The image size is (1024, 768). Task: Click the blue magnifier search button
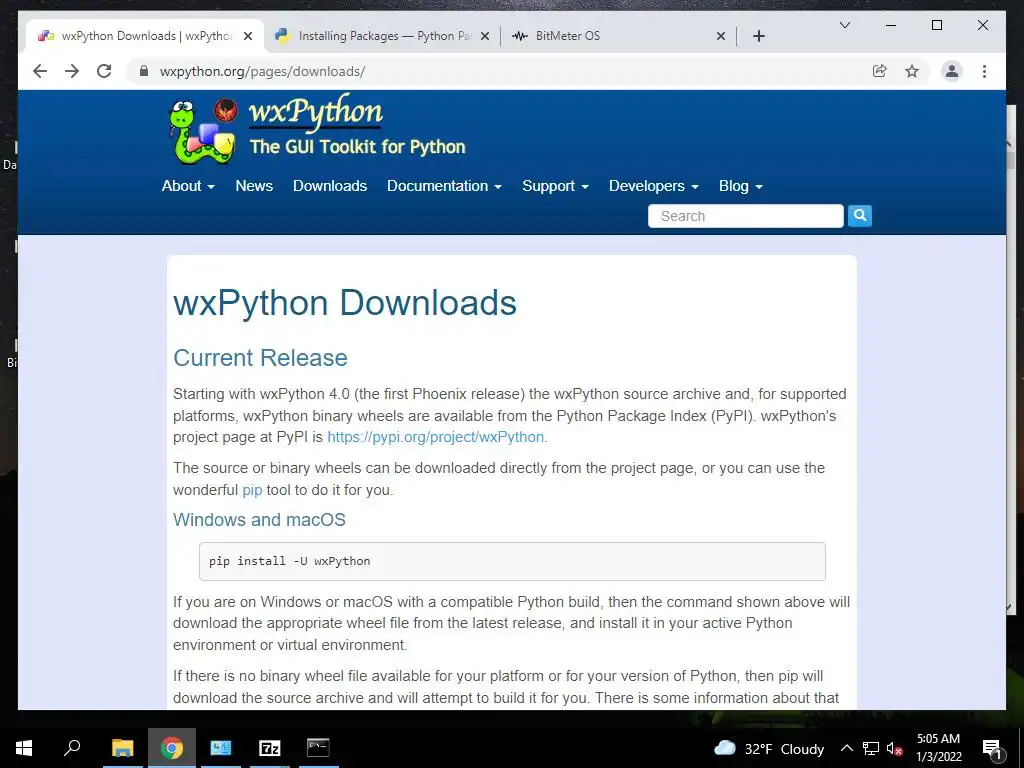859,216
